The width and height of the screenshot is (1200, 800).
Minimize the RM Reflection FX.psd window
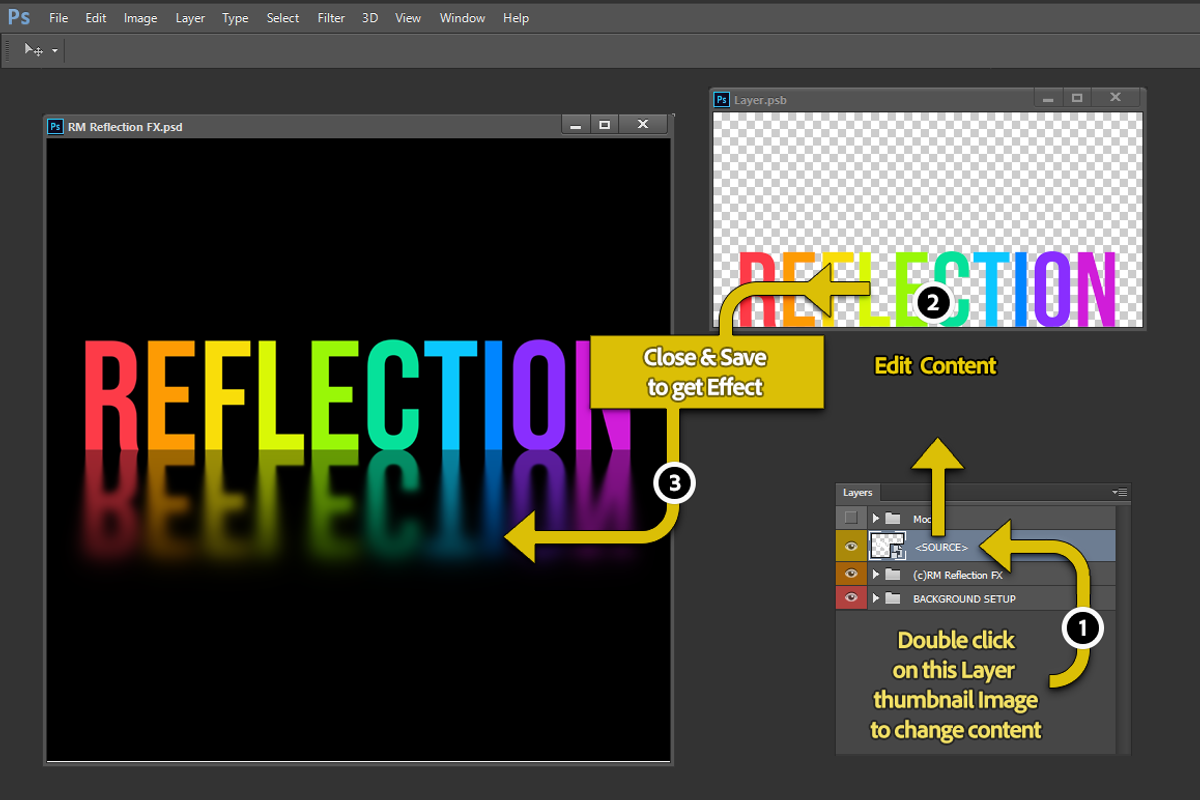click(x=575, y=125)
